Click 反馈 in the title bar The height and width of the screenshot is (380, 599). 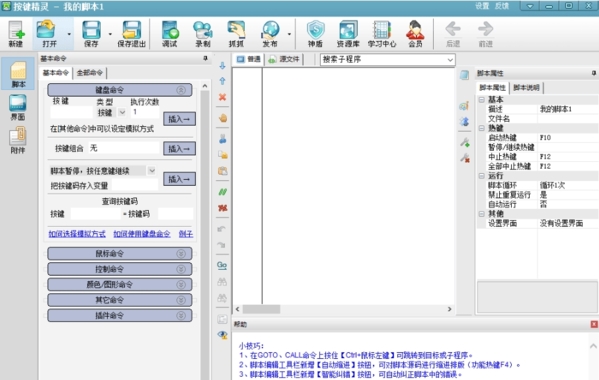(502, 6)
